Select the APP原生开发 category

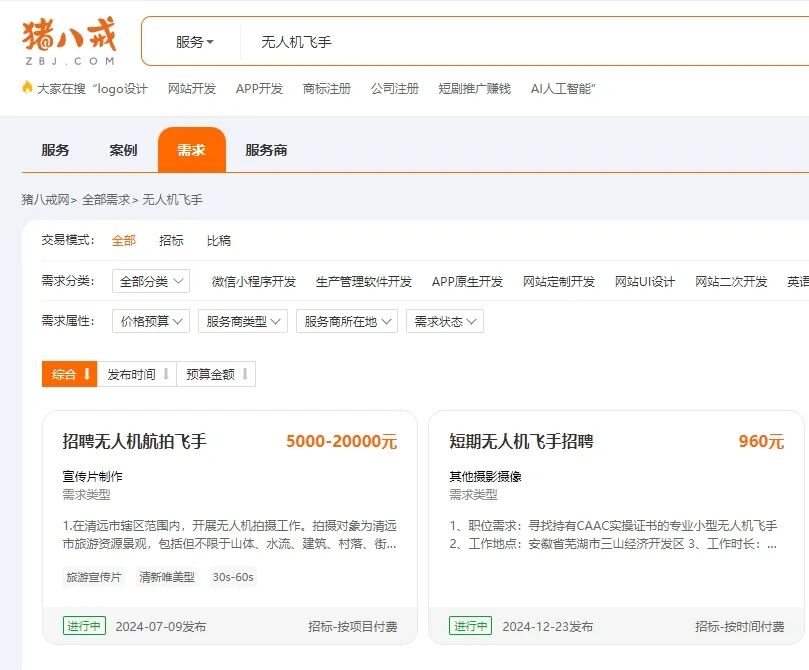tap(466, 281)
